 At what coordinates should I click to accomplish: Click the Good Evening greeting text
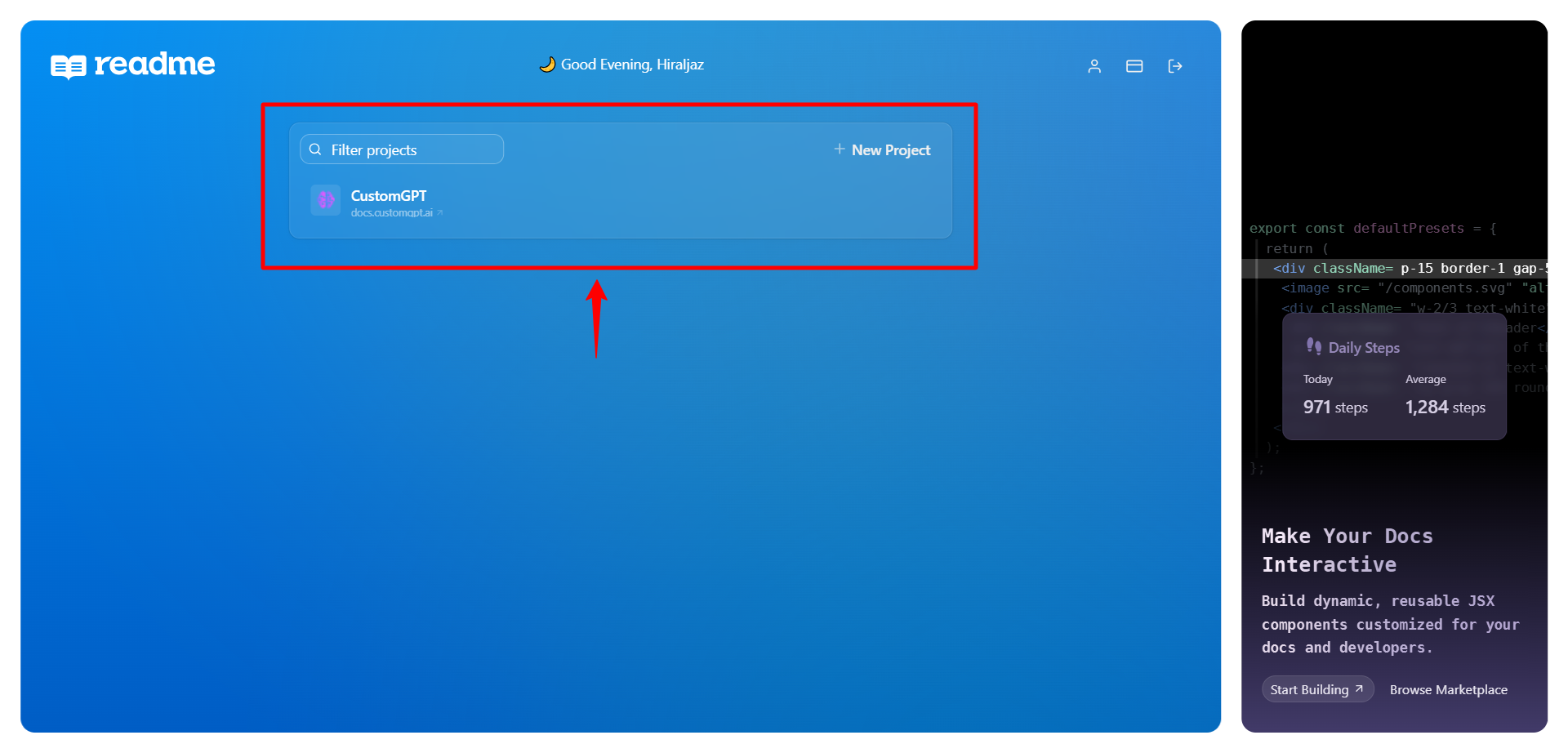tap(632, 65)
